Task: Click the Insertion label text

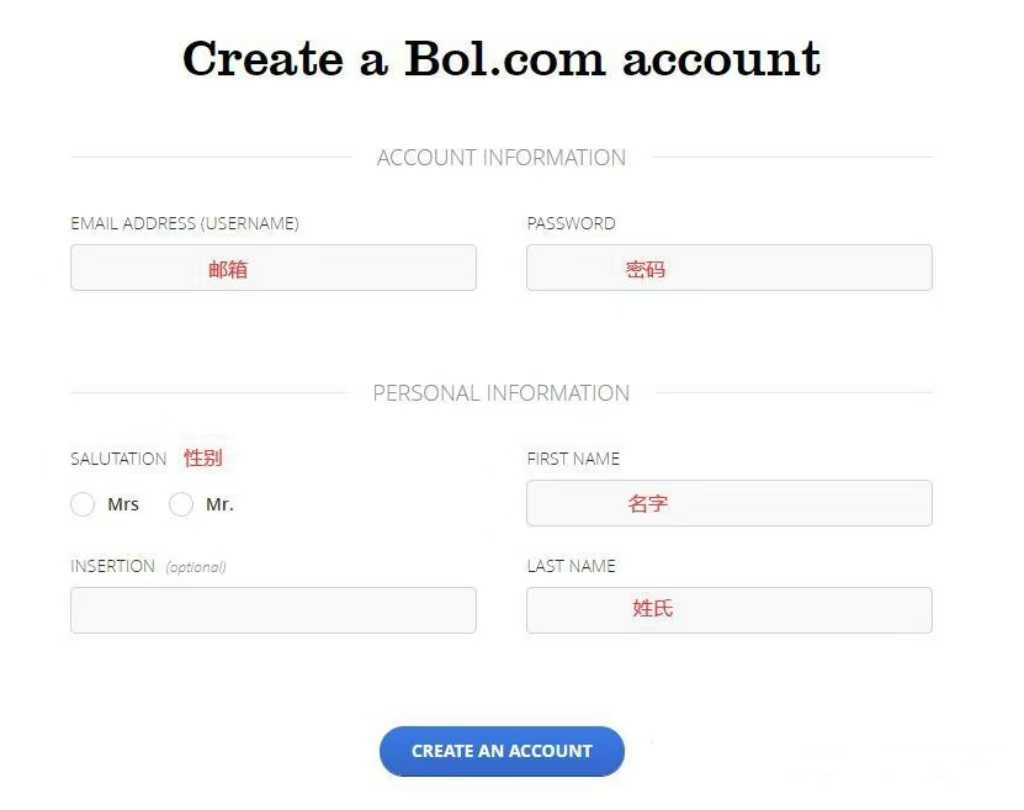Action: (112, 566)
